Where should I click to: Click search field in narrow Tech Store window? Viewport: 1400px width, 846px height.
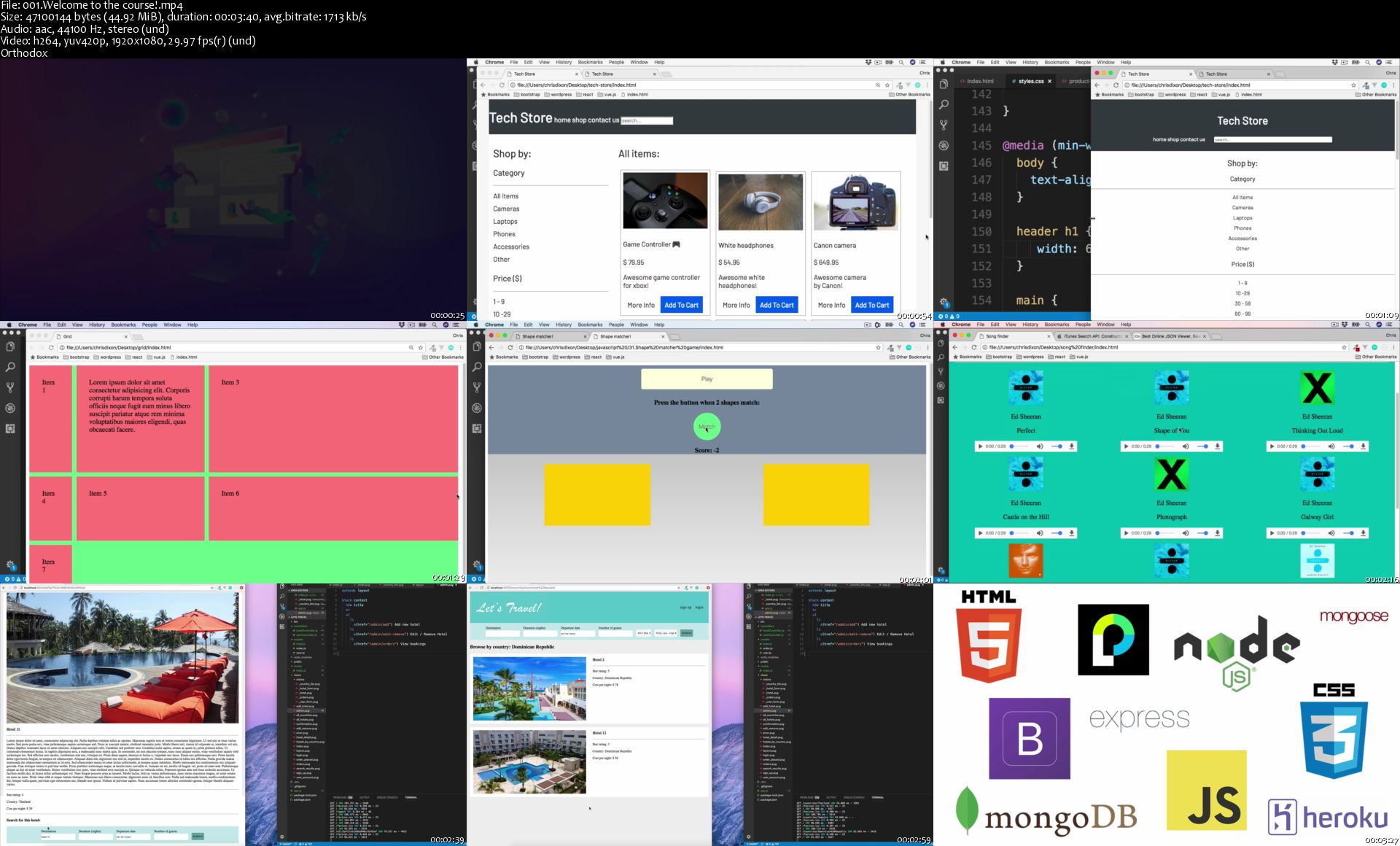tap(1272, 139)
